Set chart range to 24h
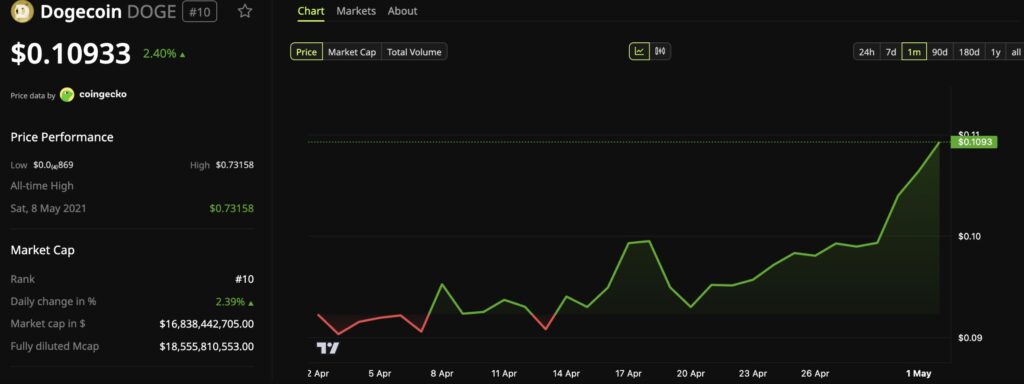Image resolution: width=1024 pixels, height=384 pixels. click(x=866, y=52)
